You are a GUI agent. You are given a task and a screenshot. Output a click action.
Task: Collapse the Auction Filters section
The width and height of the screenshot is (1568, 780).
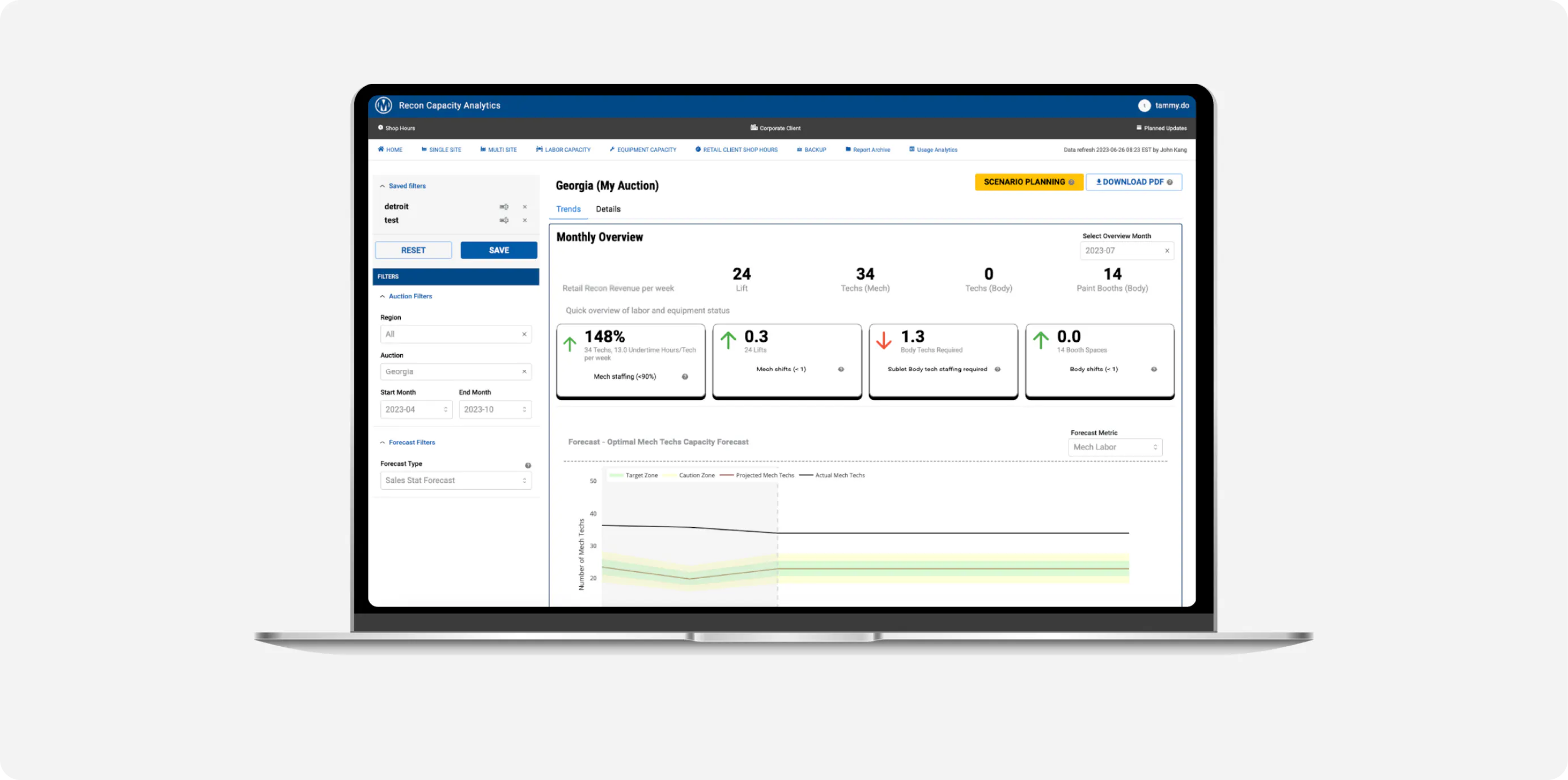(405, 296)
